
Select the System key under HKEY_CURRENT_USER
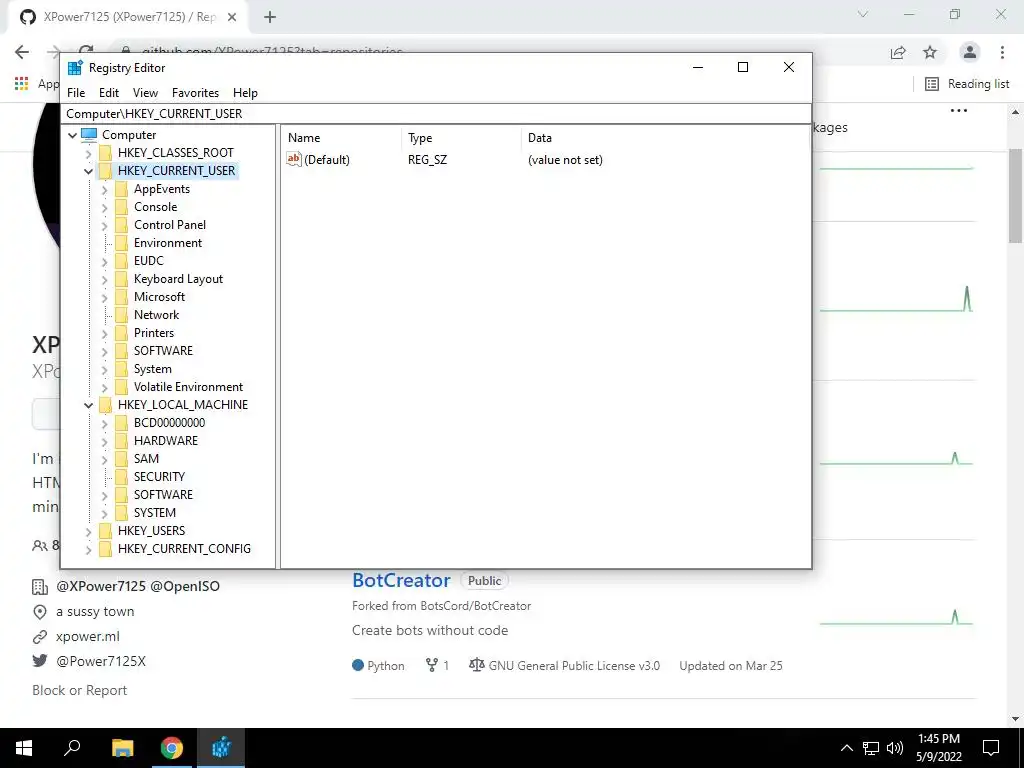[153, 369]
